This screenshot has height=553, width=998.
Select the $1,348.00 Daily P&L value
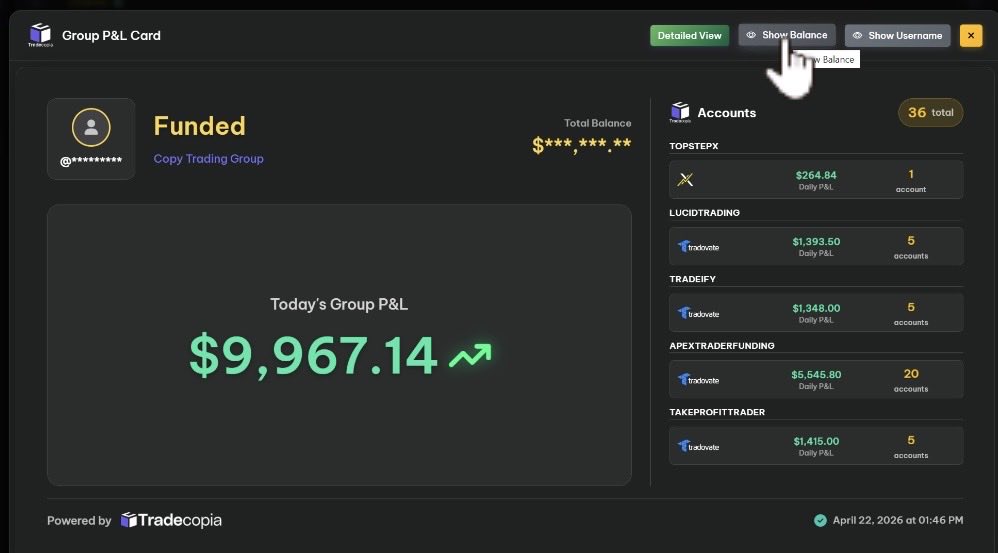816,308
